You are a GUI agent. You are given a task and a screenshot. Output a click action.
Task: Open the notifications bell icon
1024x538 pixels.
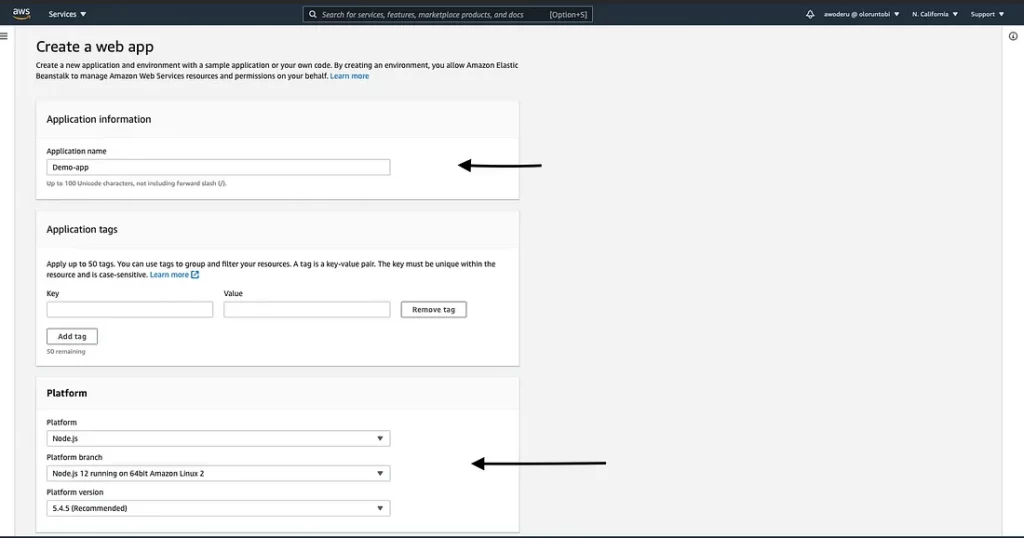click(x=810, y=14)
